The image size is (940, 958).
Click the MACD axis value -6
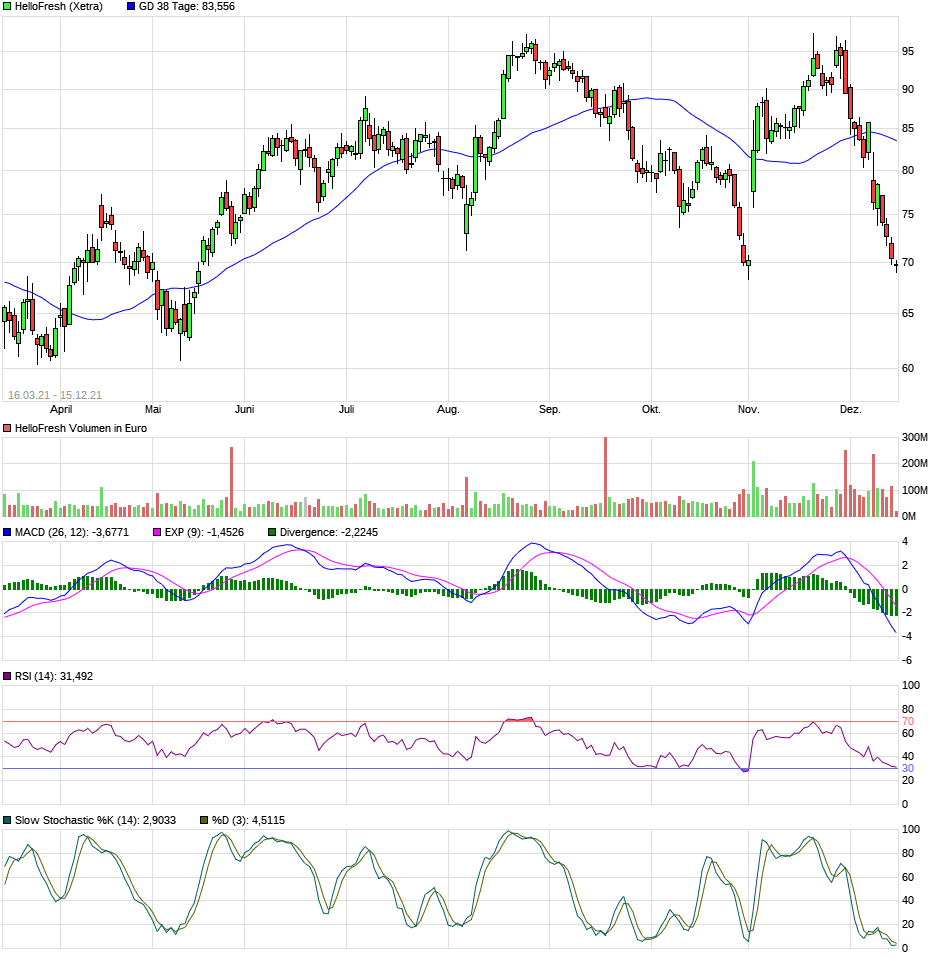[907, 660]
